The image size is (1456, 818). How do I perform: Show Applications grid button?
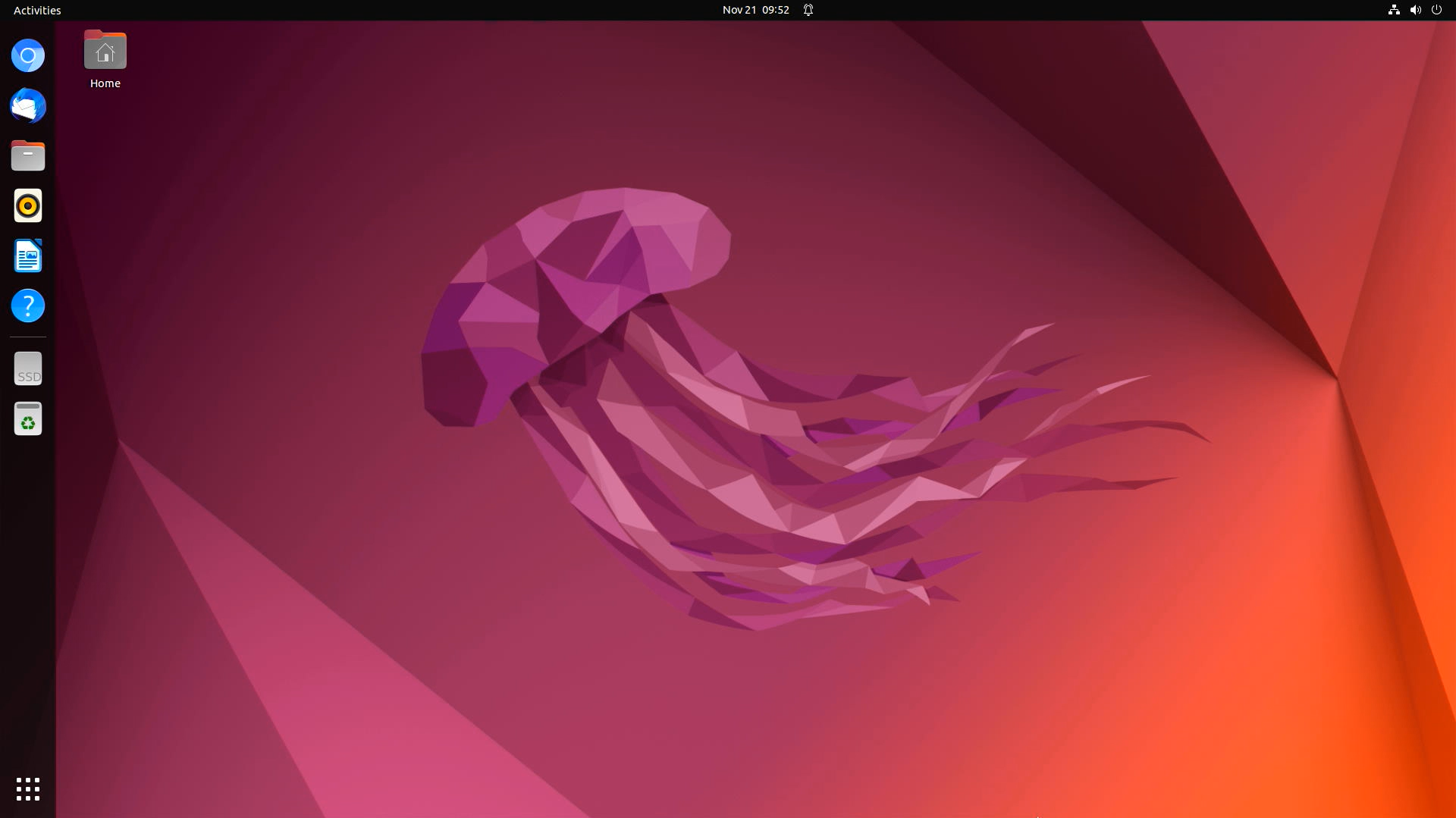coord(28,788)
